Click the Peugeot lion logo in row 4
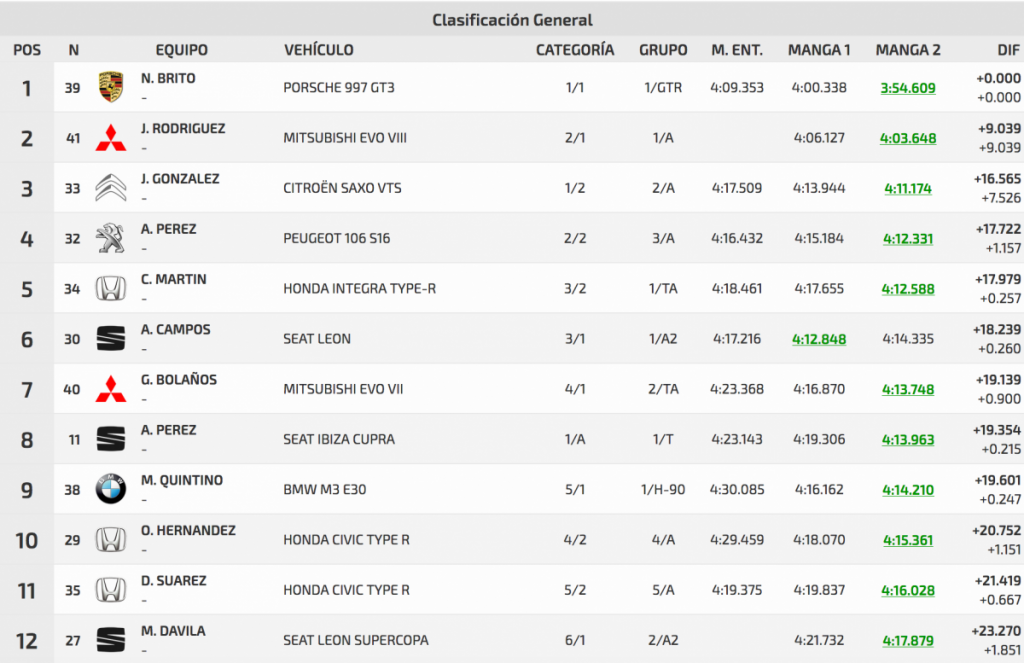The width and height of the screenshot is (1024, 663). [x=110, y=239]
